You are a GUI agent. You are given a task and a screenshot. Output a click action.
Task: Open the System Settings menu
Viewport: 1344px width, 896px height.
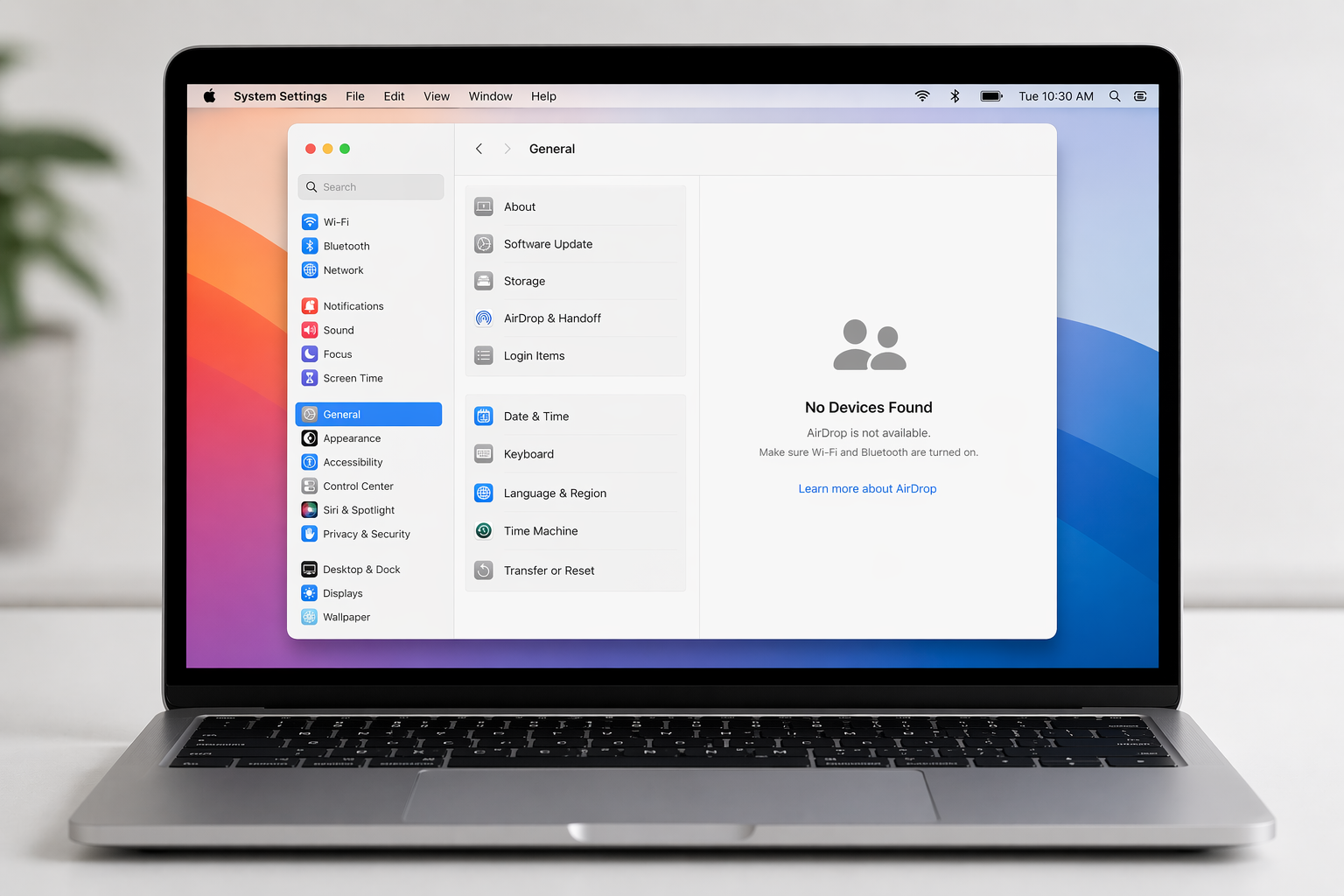(280, 96)
